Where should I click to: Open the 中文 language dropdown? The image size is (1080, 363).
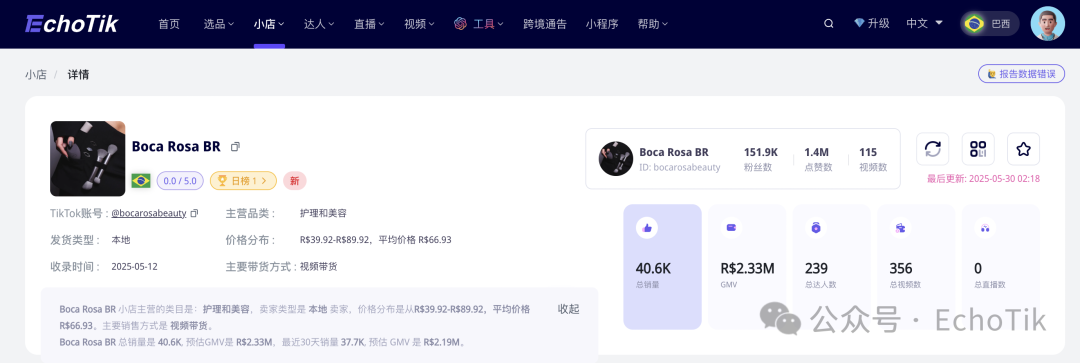coord(924,23)
